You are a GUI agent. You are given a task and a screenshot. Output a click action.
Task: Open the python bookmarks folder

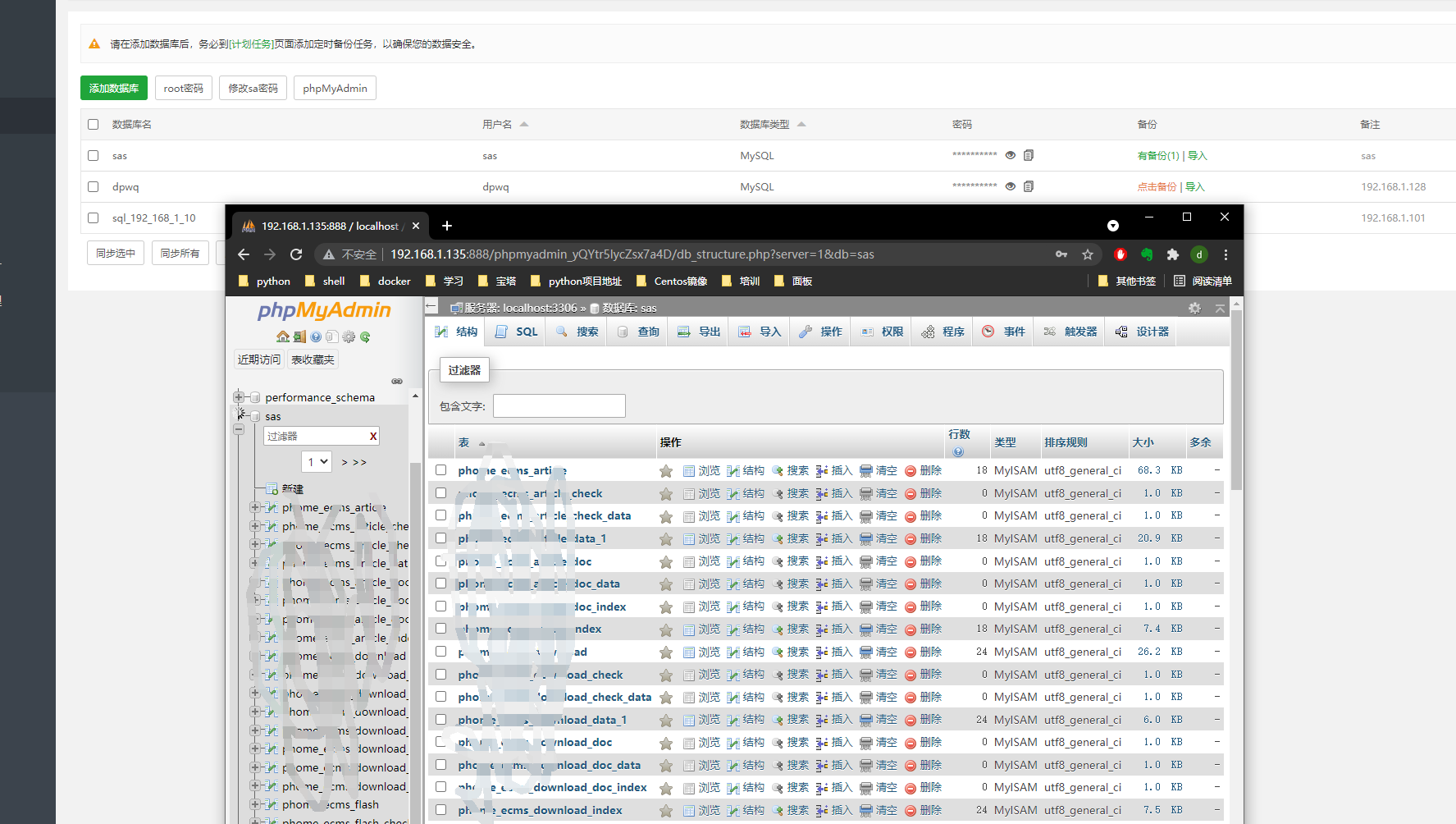264,281
